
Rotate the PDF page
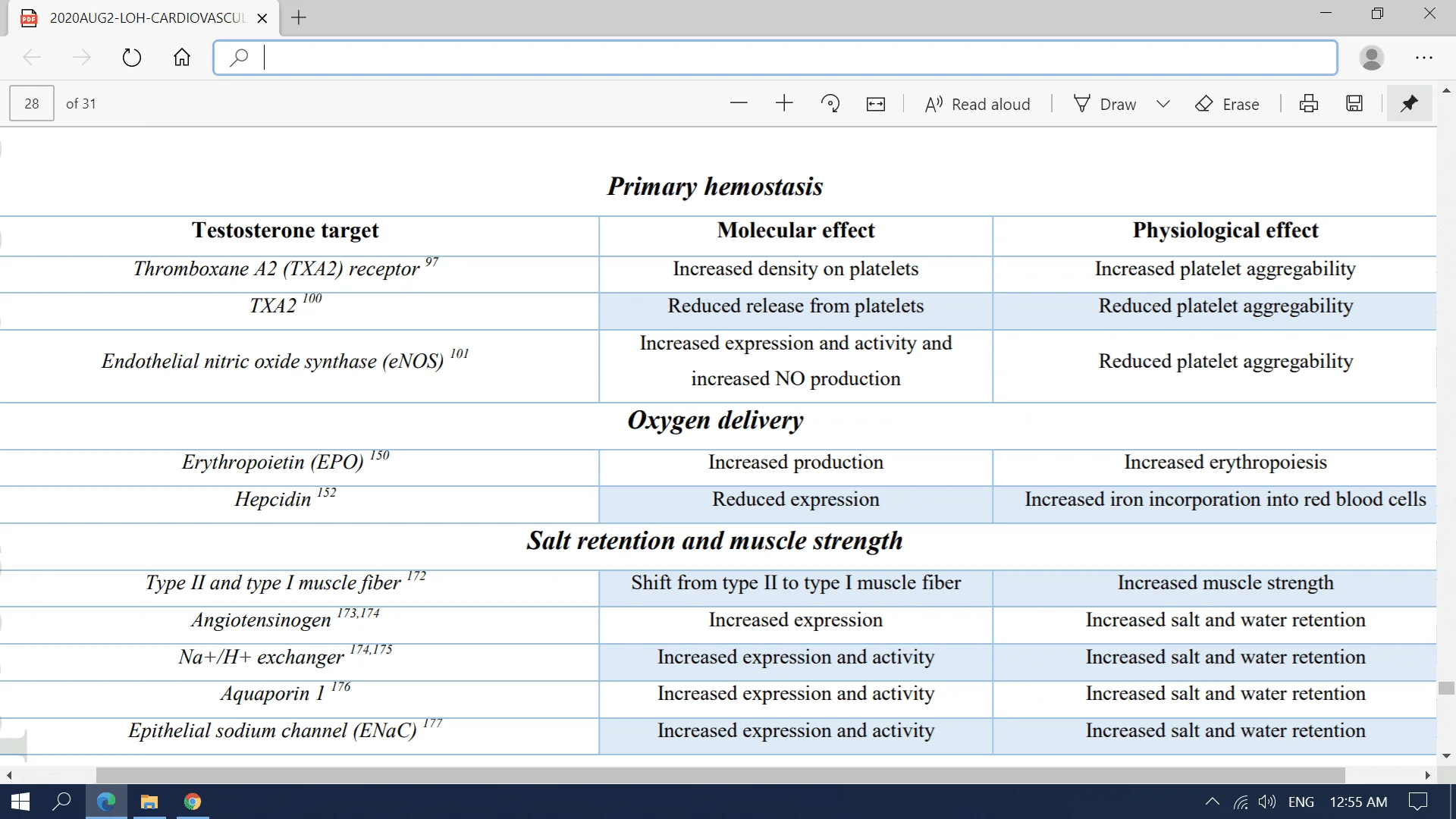(x=830, y=104)
